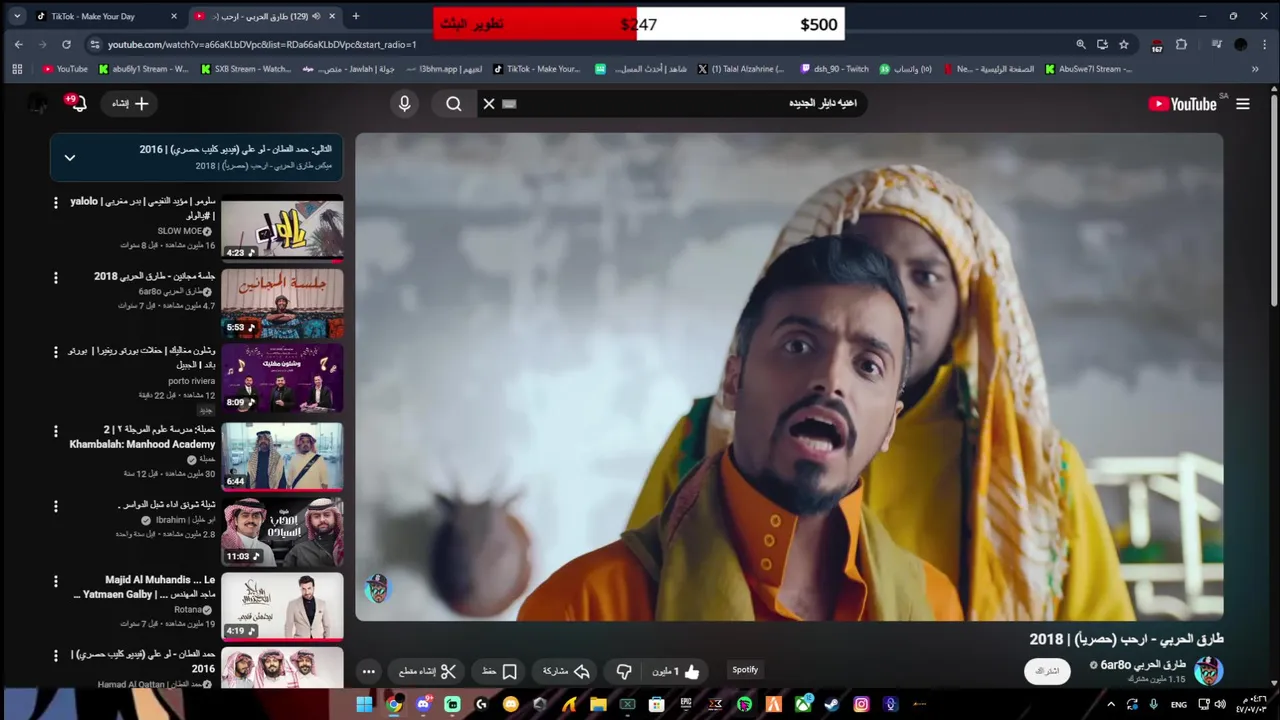Screen dimensions: 1280x720
Task: Open Instagram from the taskbar
Action: coord(861,704)
